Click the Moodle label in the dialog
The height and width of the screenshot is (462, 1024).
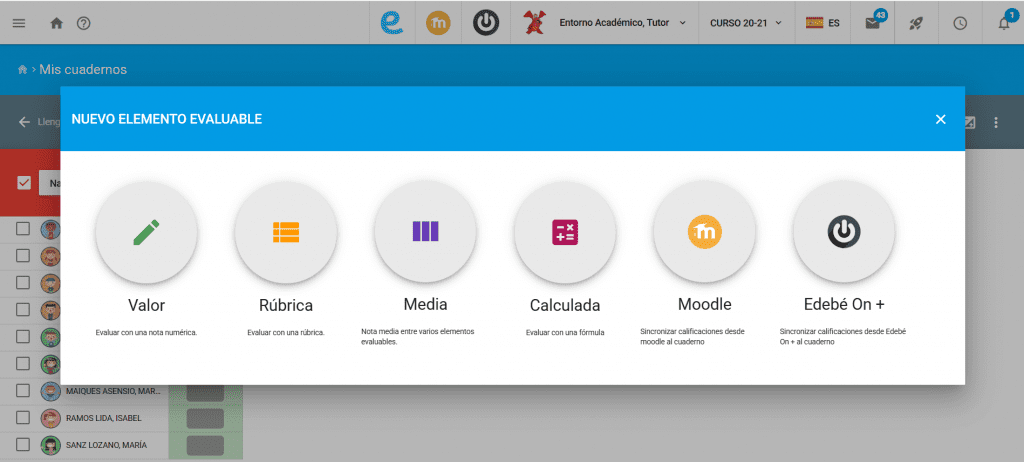coord(705,304)
